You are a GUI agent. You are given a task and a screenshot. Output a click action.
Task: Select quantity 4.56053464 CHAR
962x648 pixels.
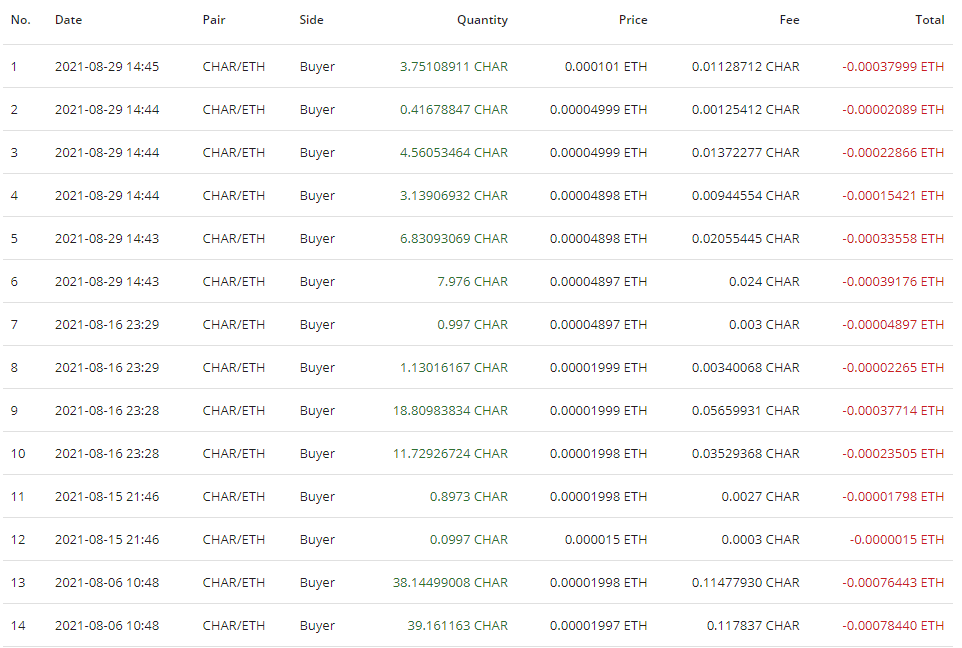[x=454, y=152]
